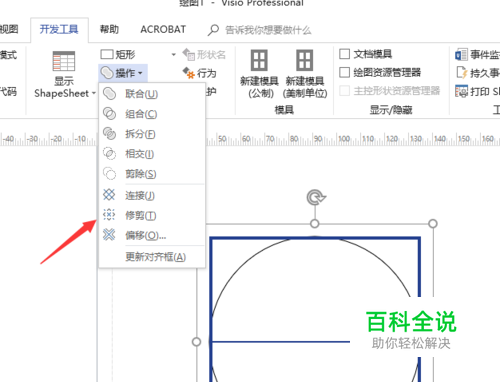Screen dimensions: 500x382
Task: Click the 事件监视器 event monitor icon
Action: (x=461, y=54)
